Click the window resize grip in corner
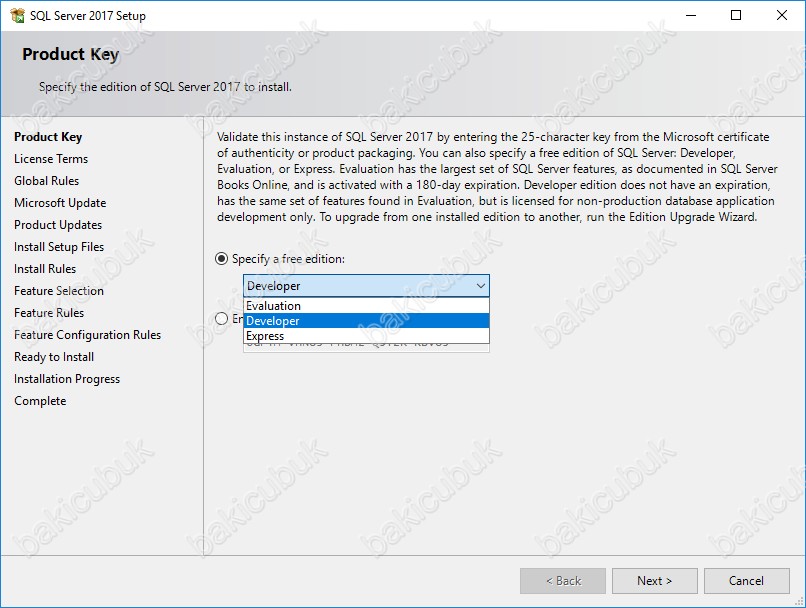Screen dimensions: 806x608 point(799,601)
